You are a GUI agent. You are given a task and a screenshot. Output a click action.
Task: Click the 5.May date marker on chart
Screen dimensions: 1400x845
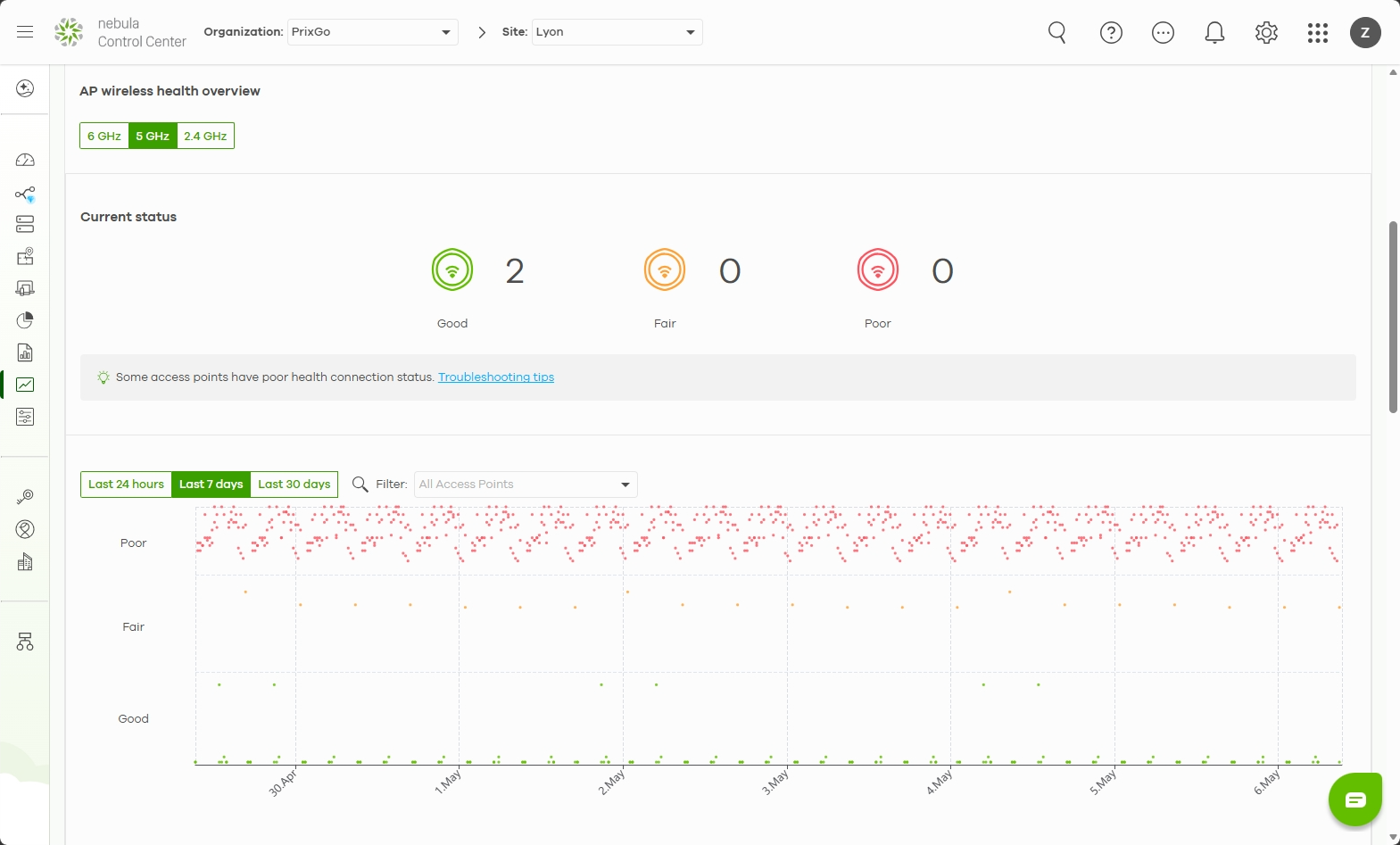[x=1104, y=783]
